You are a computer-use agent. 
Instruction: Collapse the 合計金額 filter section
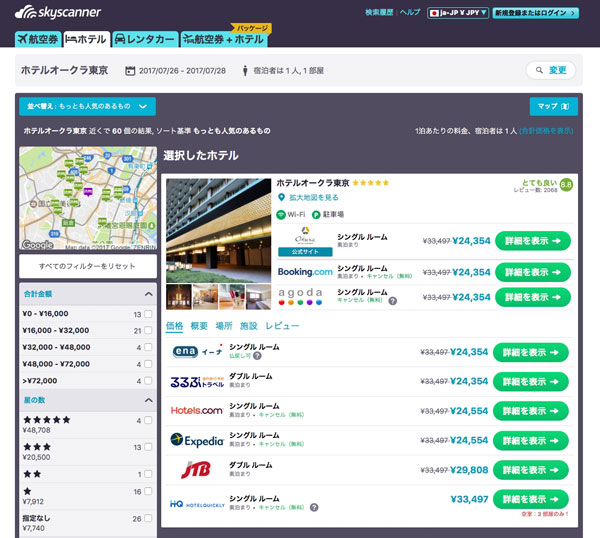click(x=148, y=294)
